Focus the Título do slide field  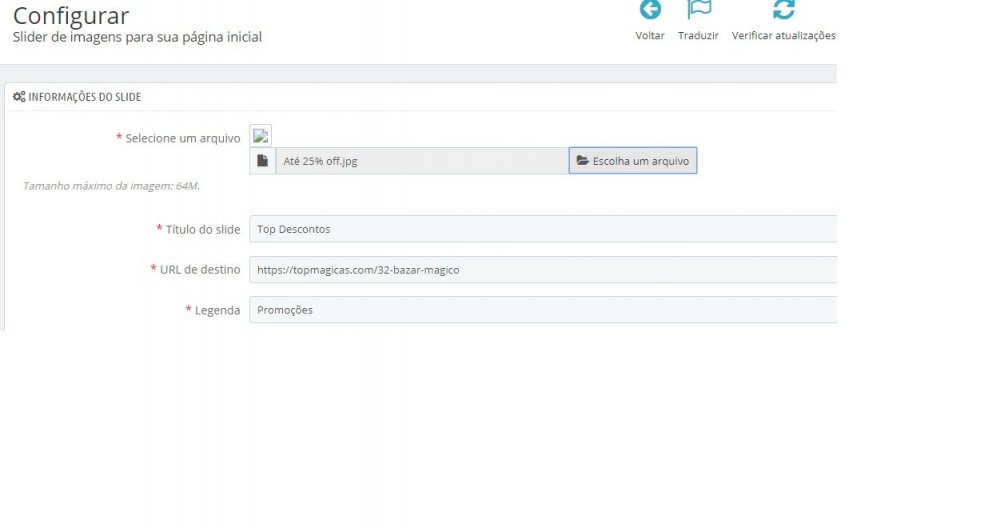[543, 229]
